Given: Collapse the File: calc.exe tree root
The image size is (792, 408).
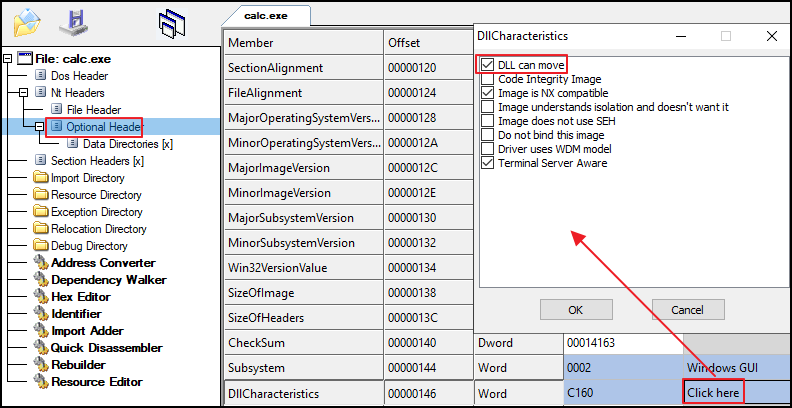Looking at the screenshot, I should pos(8,59).
